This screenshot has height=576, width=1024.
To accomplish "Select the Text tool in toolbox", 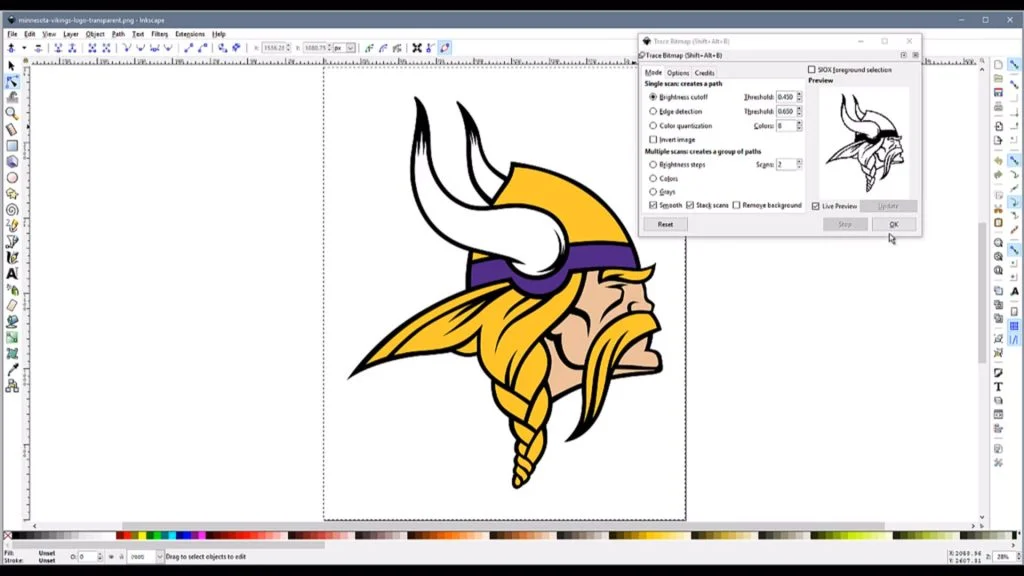I will pyautogui.click(x=12, y=273).
